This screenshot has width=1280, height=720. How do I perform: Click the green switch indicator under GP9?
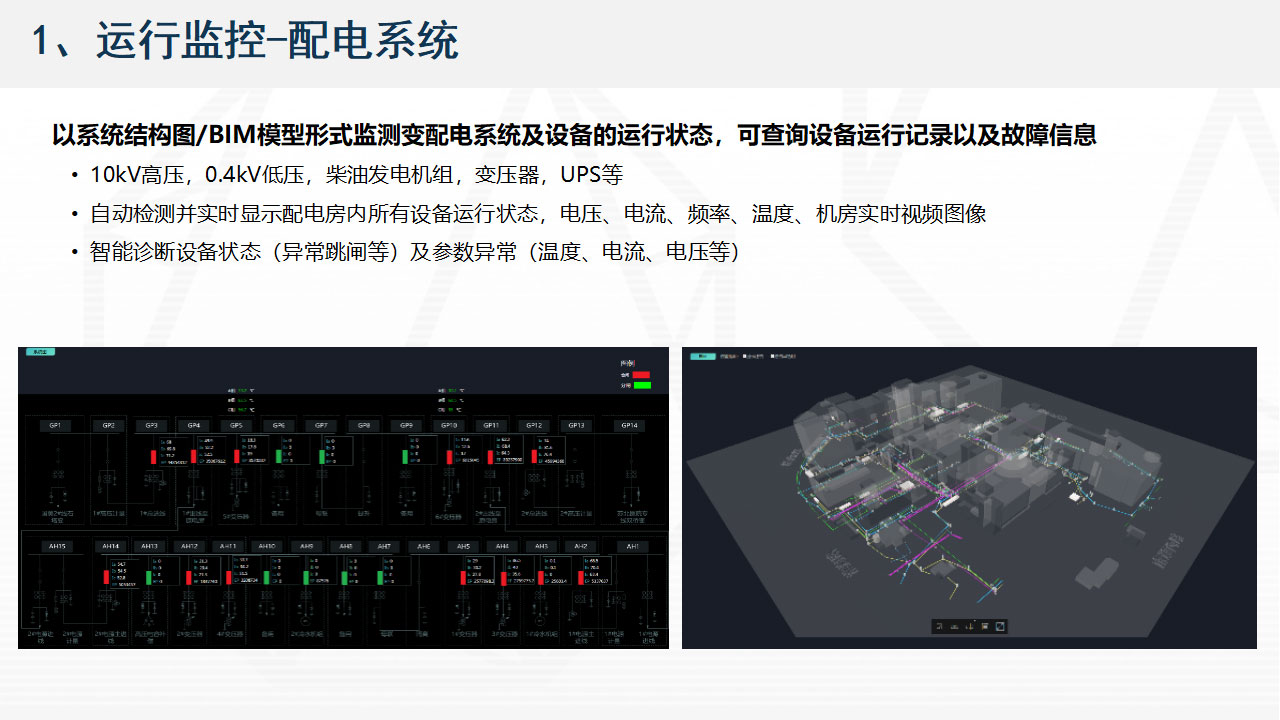coord(406,457)
